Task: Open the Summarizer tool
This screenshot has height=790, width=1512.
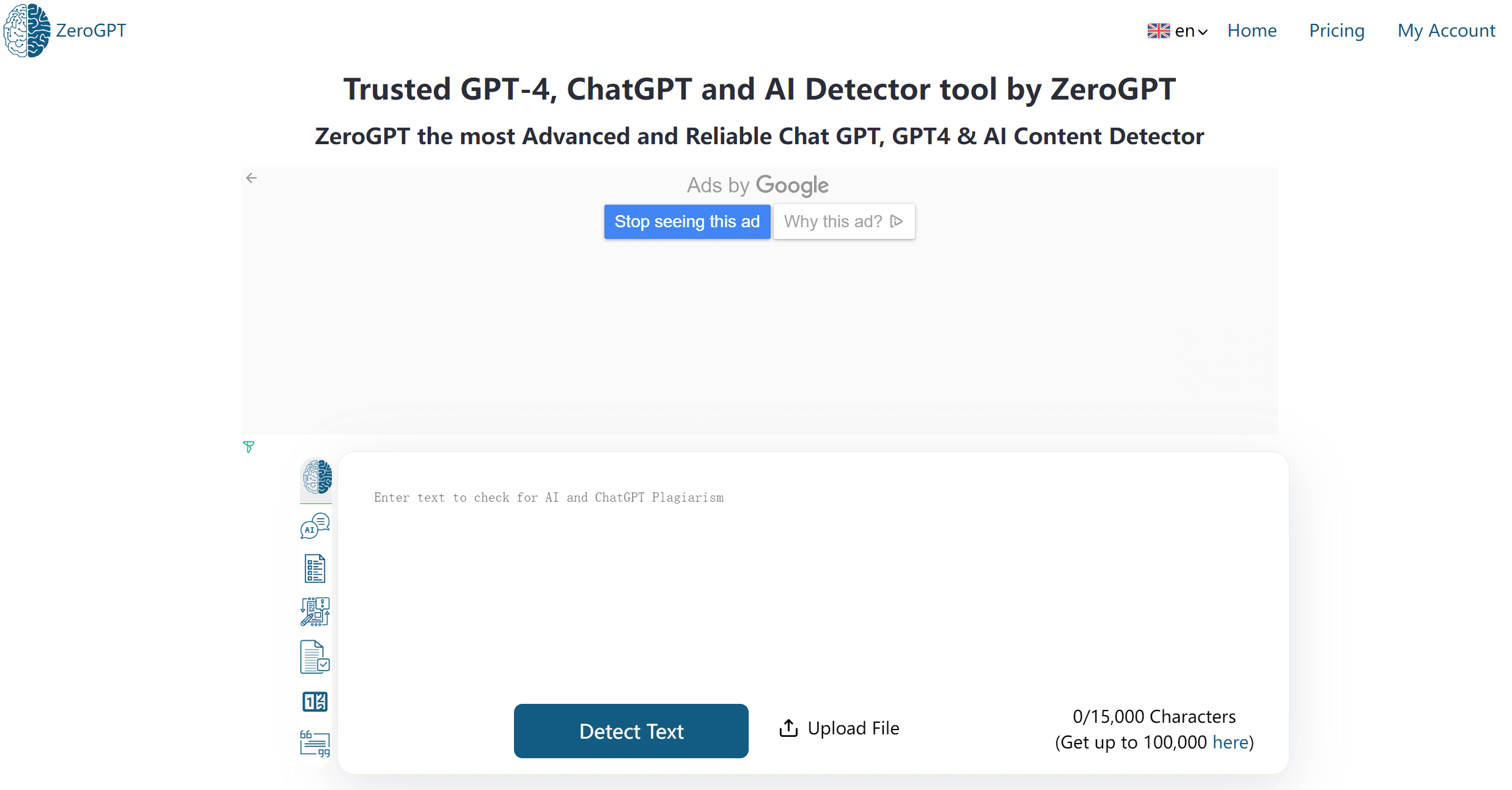Action: click(x=314, y=568)
